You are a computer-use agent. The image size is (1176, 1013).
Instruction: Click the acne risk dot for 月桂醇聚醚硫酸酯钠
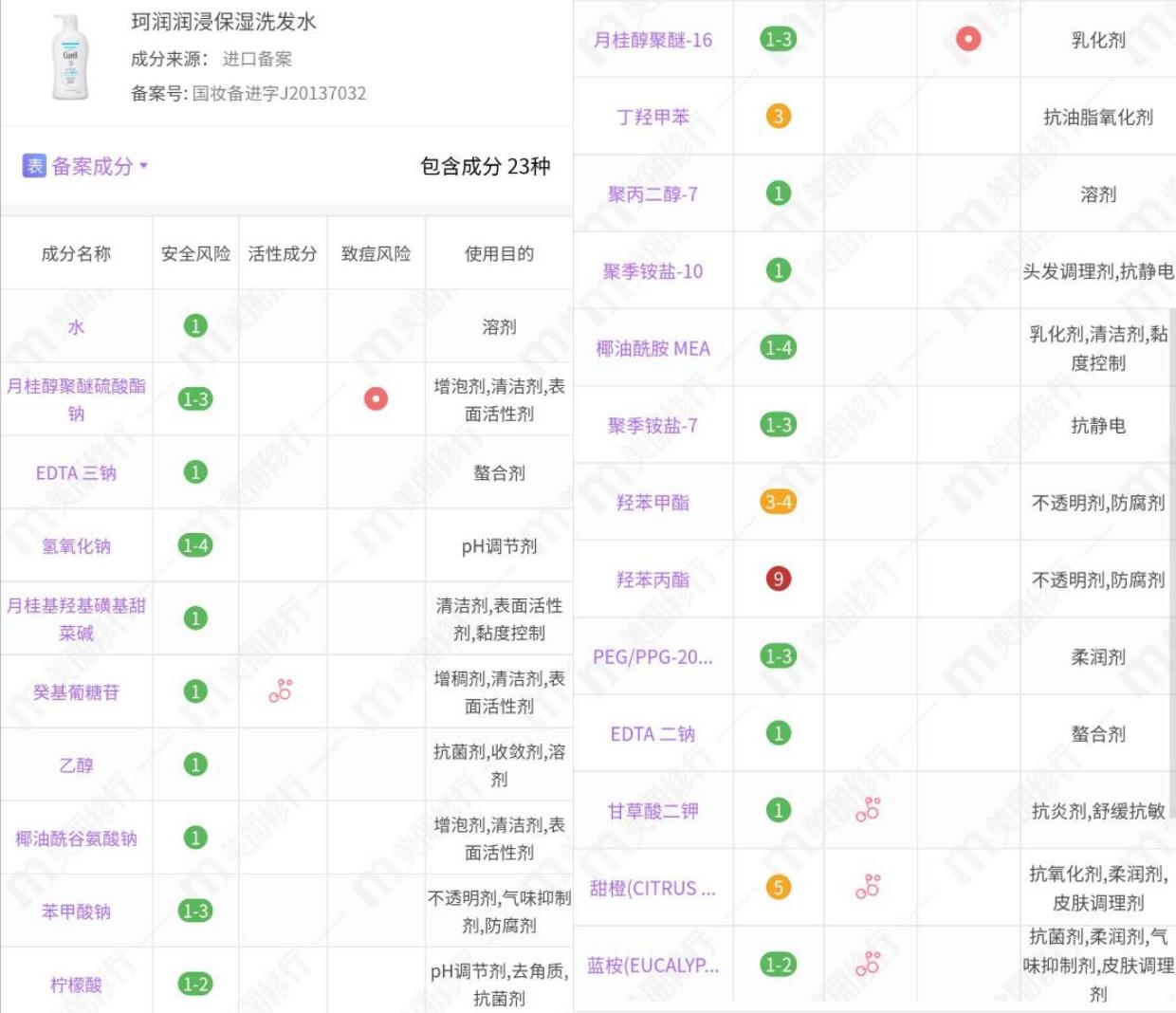376,400
